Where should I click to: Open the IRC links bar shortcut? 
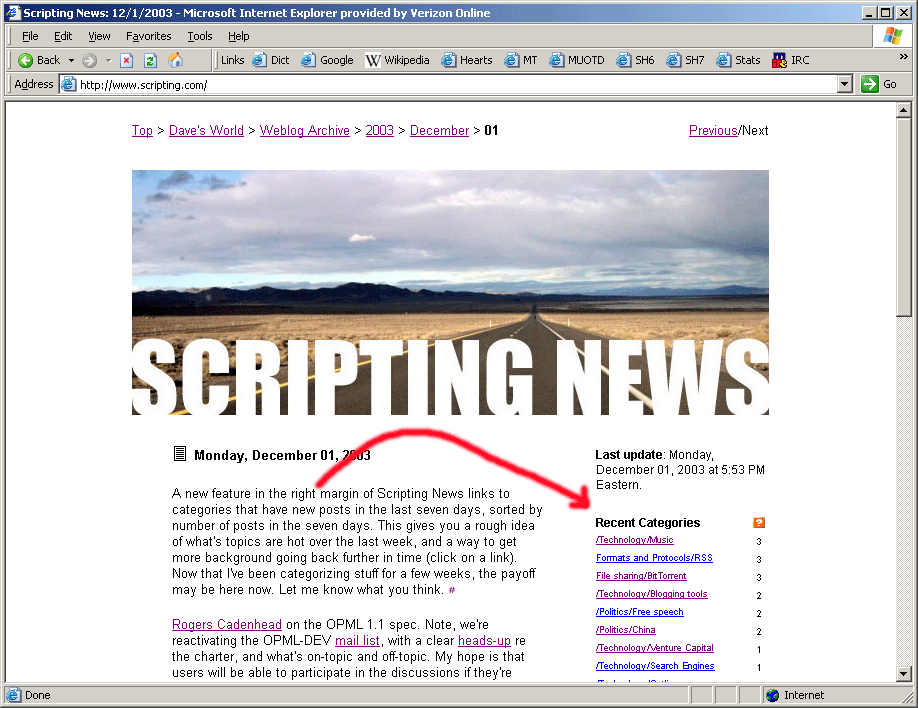790,60
